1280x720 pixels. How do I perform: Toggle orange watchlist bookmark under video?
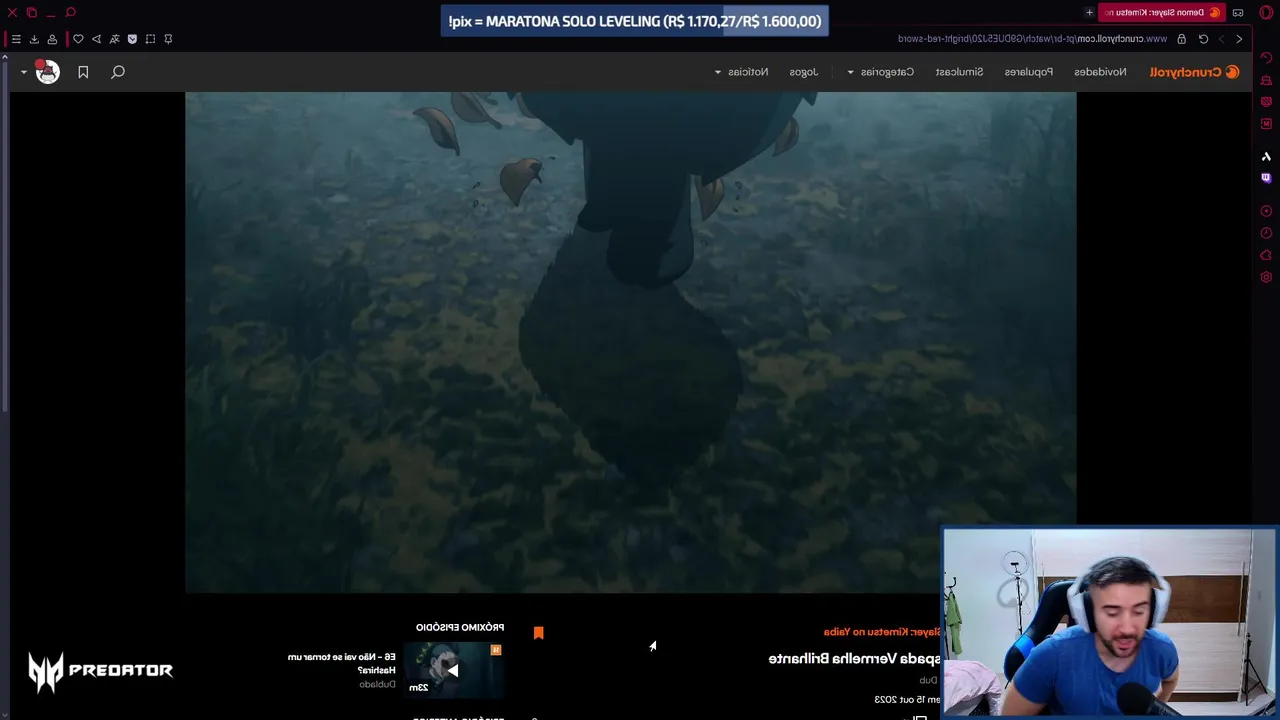click(538, 632)
